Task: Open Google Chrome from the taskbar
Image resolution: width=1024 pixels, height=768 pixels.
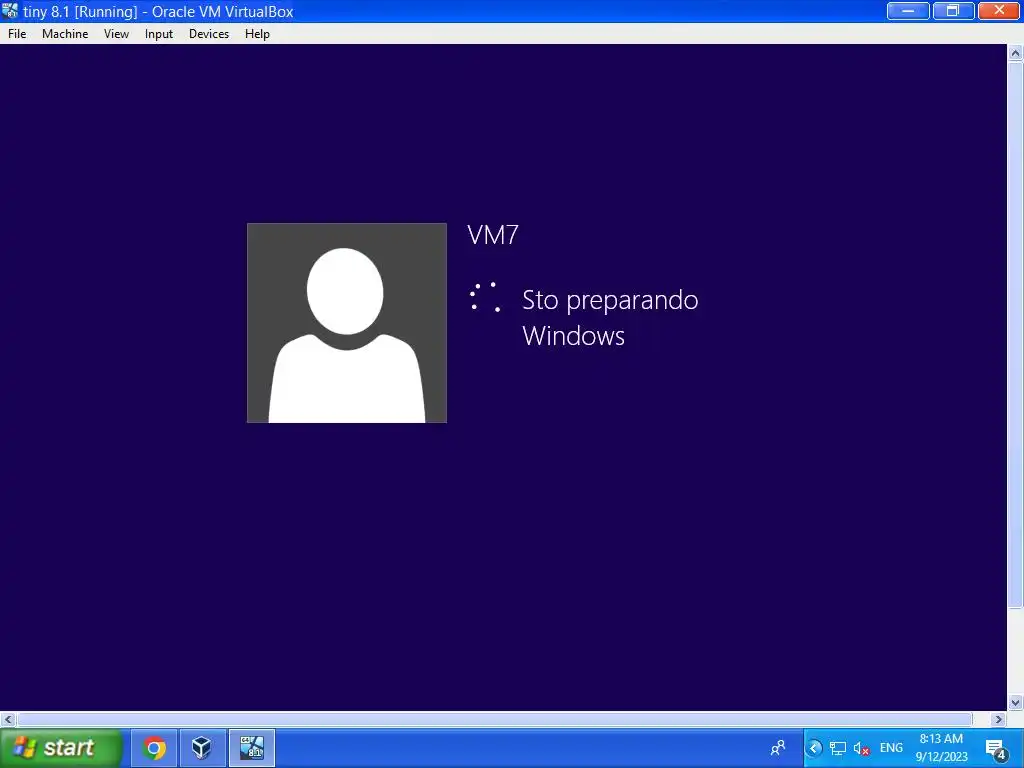Action: 154,748
